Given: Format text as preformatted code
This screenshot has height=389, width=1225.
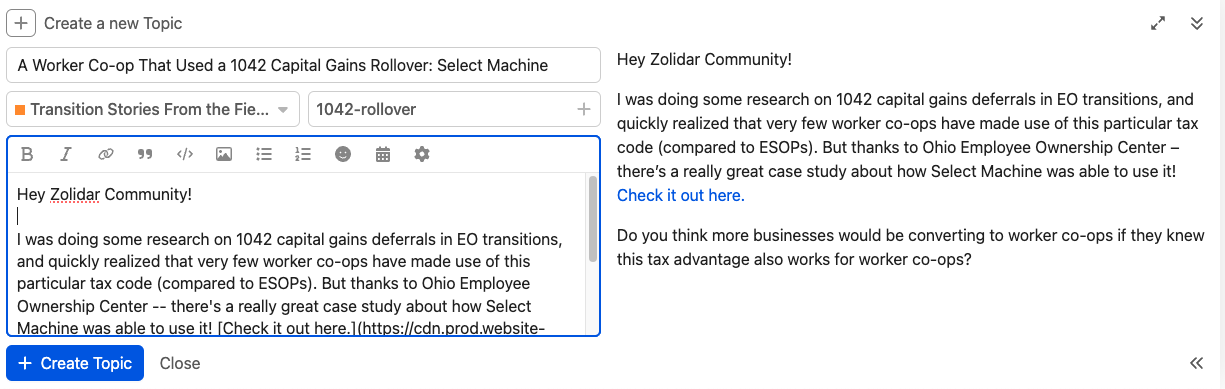Looking at the screenshot, I should click(x=184, y=154).
